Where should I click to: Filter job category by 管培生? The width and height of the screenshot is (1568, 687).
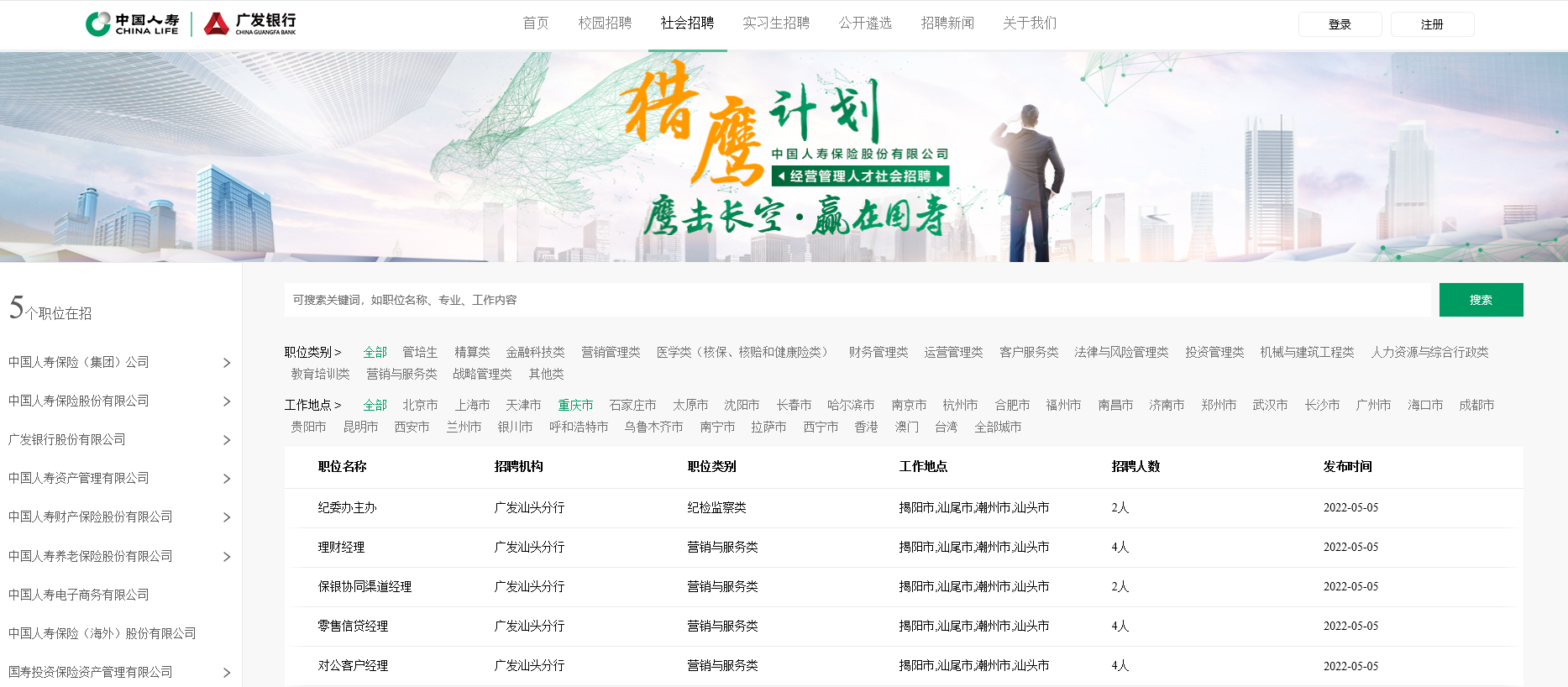tap(420, 352)
